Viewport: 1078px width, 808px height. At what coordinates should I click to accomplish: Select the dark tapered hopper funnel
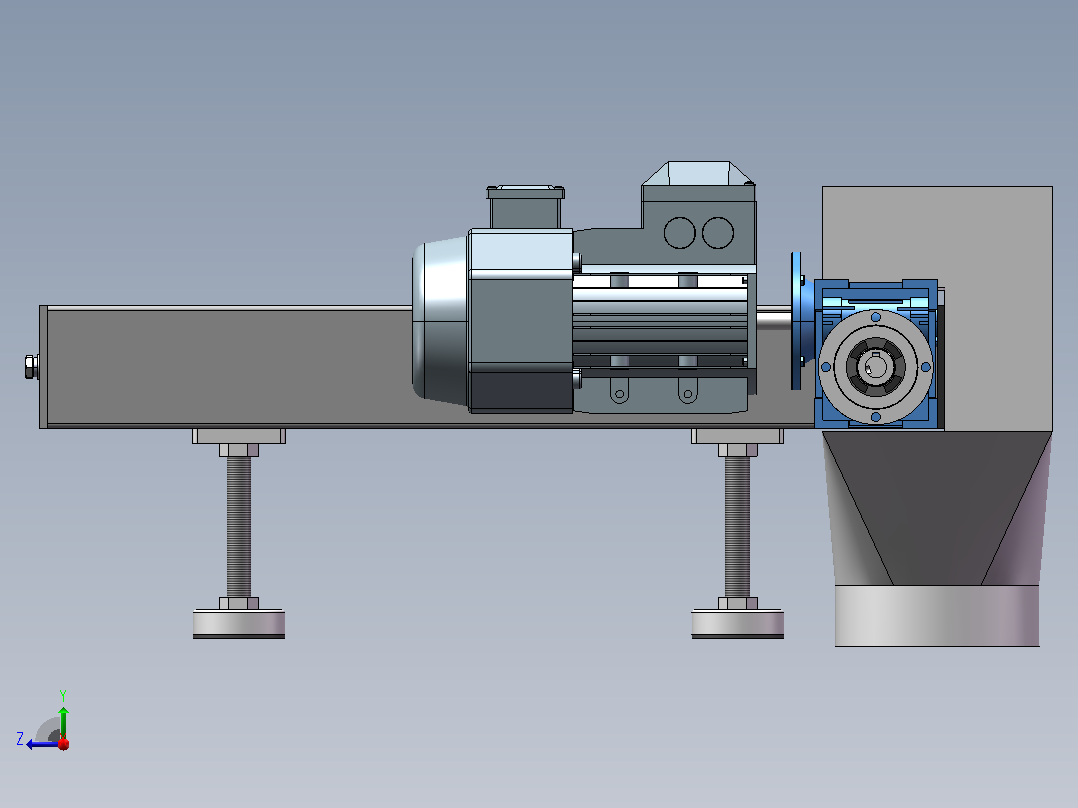point(937,508)
